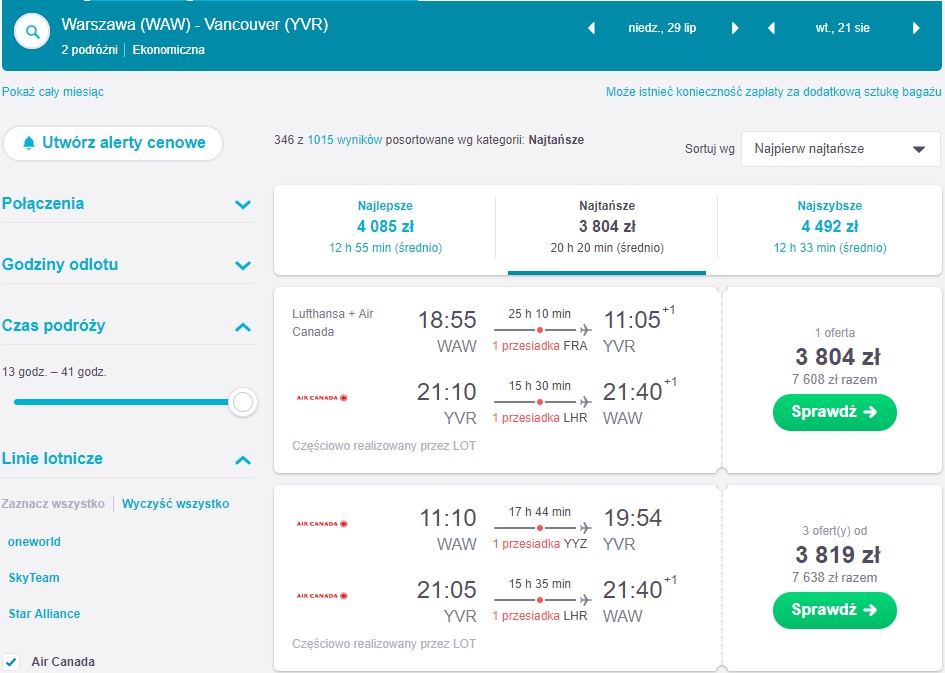Go to next return date arrow
The width and height of the screenshot is (945, 673).
[x=916, y=28]
